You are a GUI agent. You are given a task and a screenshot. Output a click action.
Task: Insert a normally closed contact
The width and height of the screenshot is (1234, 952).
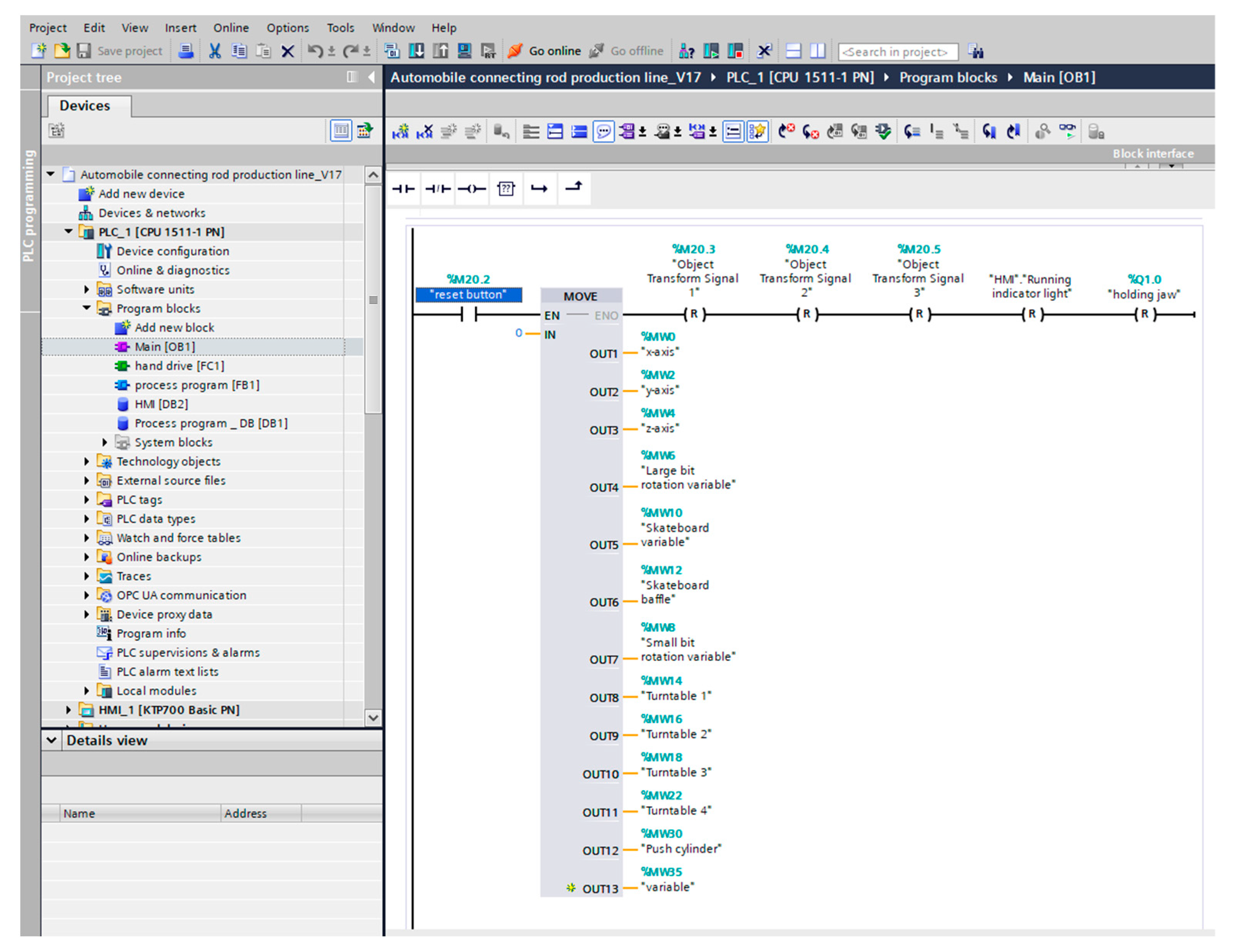click(438, 189)
